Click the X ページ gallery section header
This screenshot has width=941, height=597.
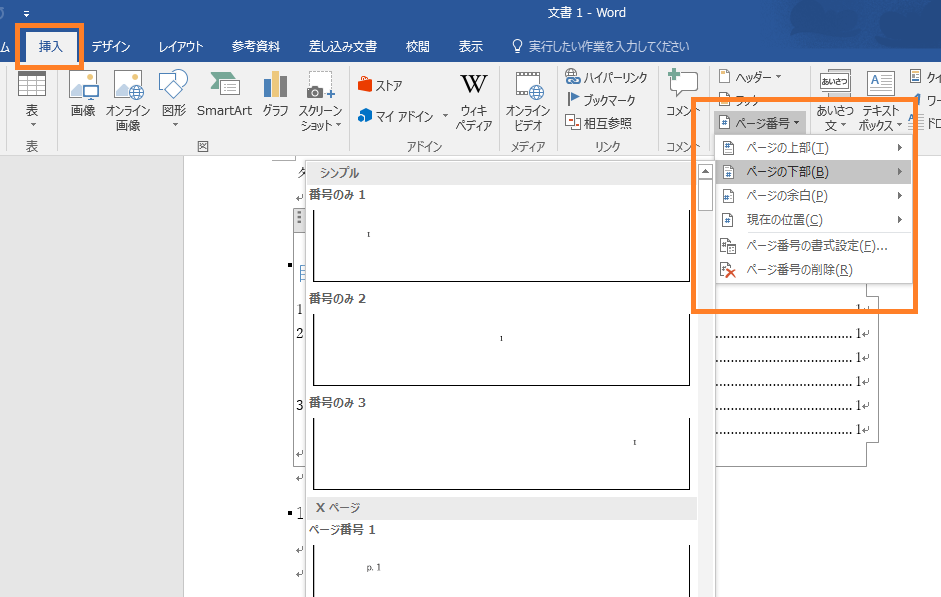tap(501, 508)
